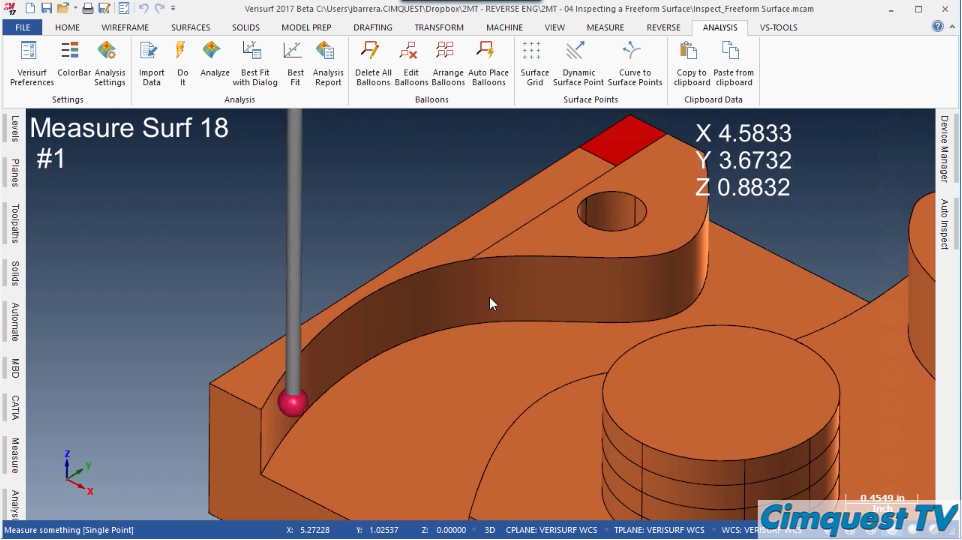Delete All Balloons
The width and height of the screenshot is (962, 540).
[372, 63]
